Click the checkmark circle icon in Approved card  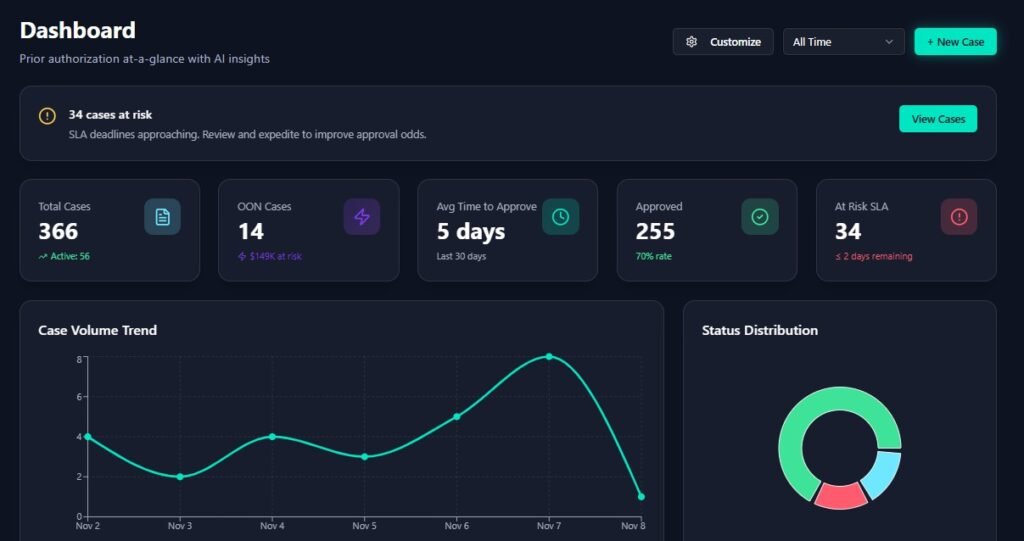click(x=759, y=217)
